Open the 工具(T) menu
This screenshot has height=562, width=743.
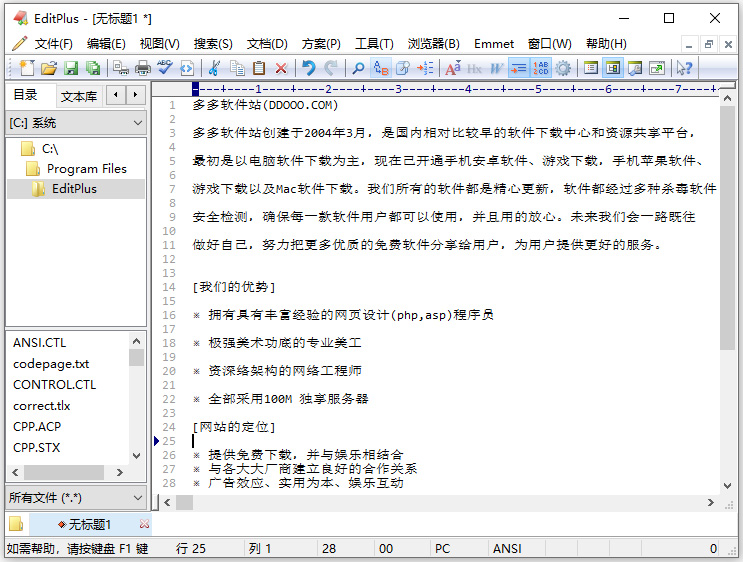coord(374,44)
